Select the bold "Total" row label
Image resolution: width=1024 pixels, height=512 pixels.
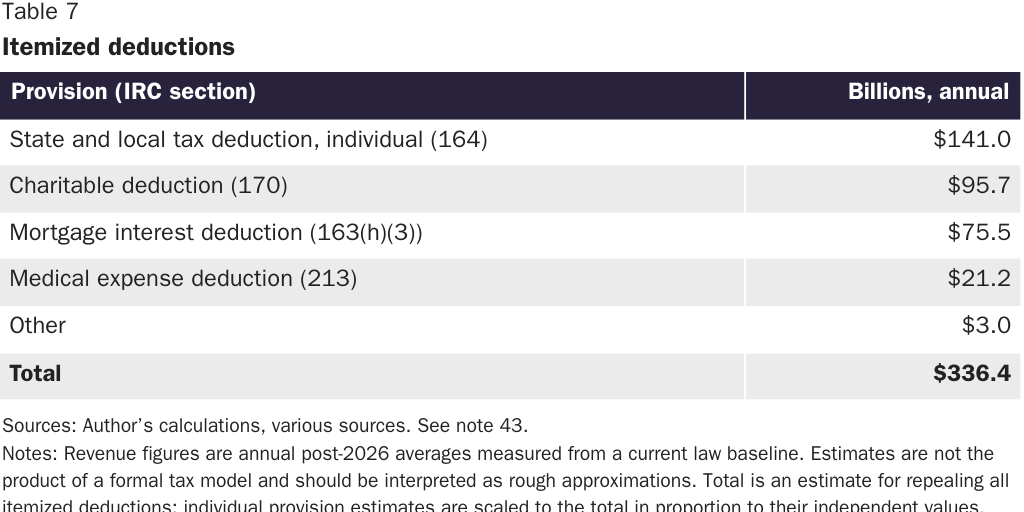(35, 374)
